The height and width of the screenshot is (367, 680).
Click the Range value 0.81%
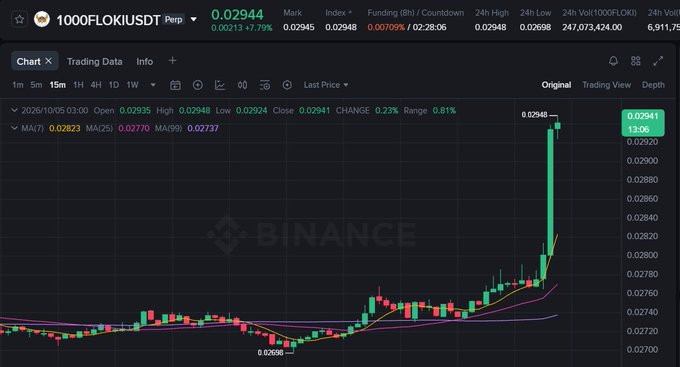[444, 111]
